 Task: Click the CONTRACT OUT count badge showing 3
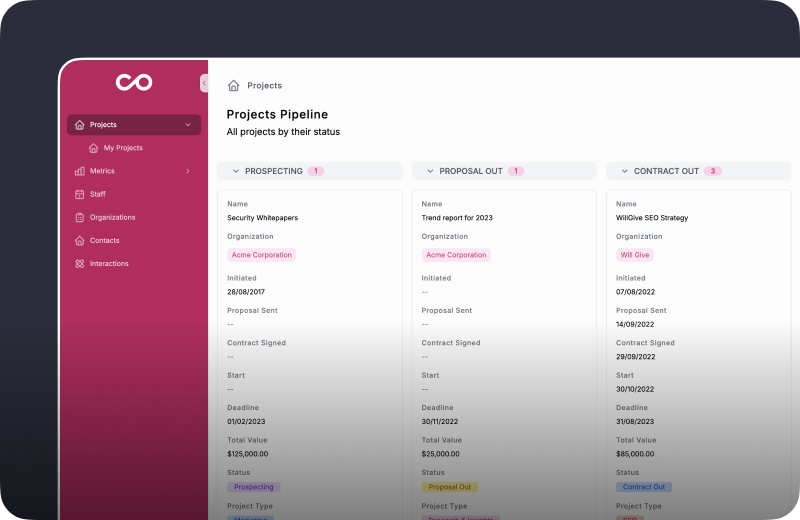(713, 171)
